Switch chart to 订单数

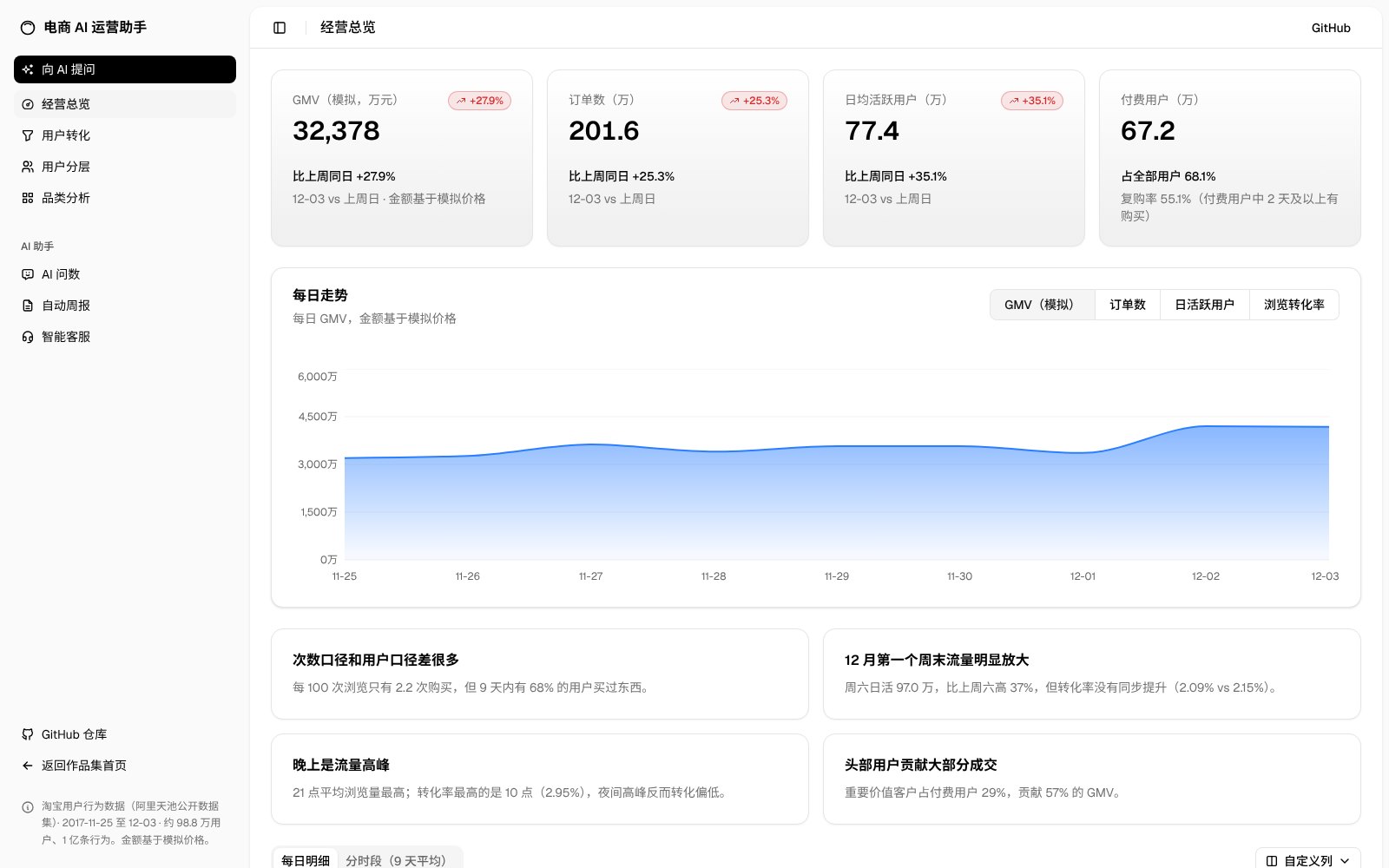(1128, 305)
